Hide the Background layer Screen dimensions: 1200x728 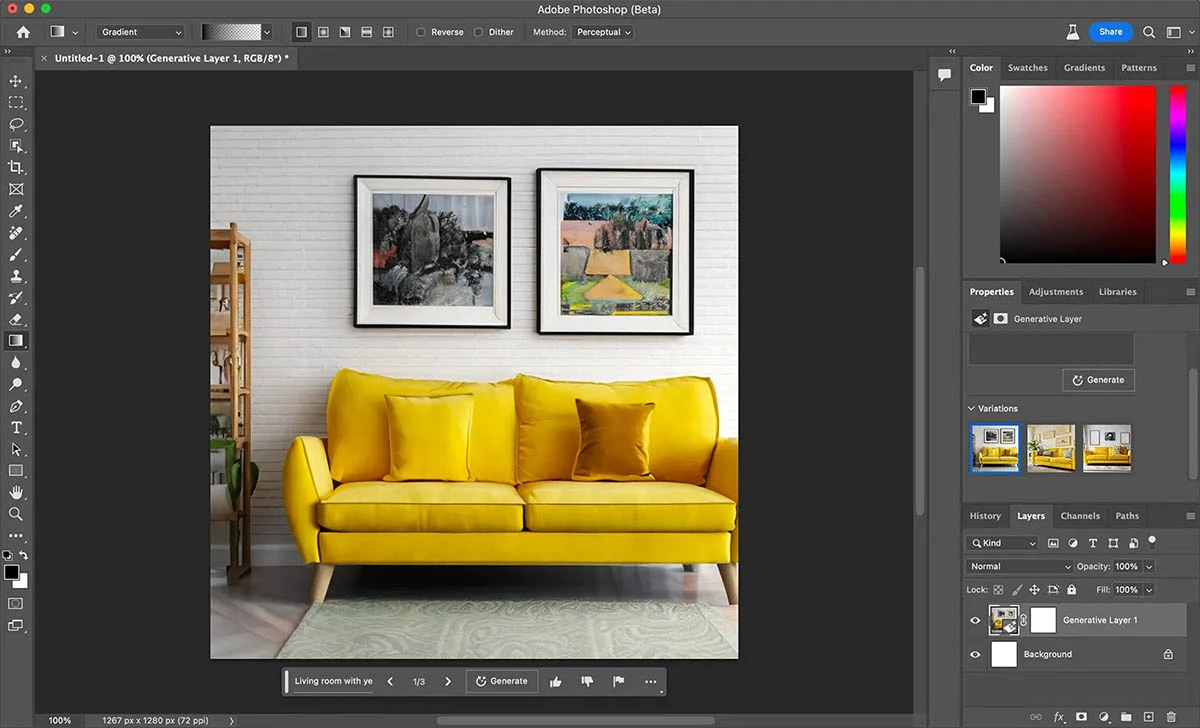pos(975,655)
